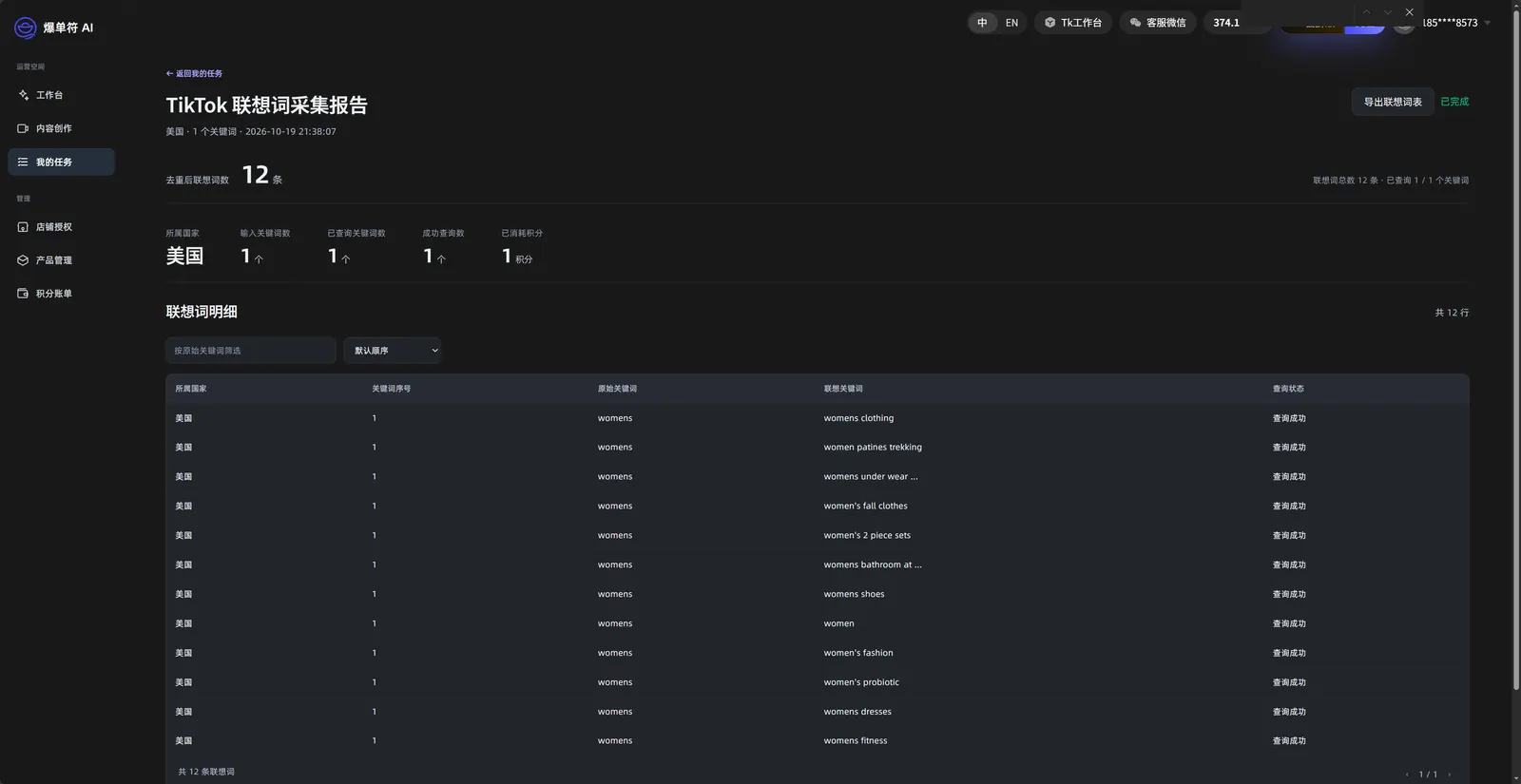The height and width of the screenshot is (784, 1521).
Task: Click the 'womens bathroom at ...' cell
Action: point(873,565)
